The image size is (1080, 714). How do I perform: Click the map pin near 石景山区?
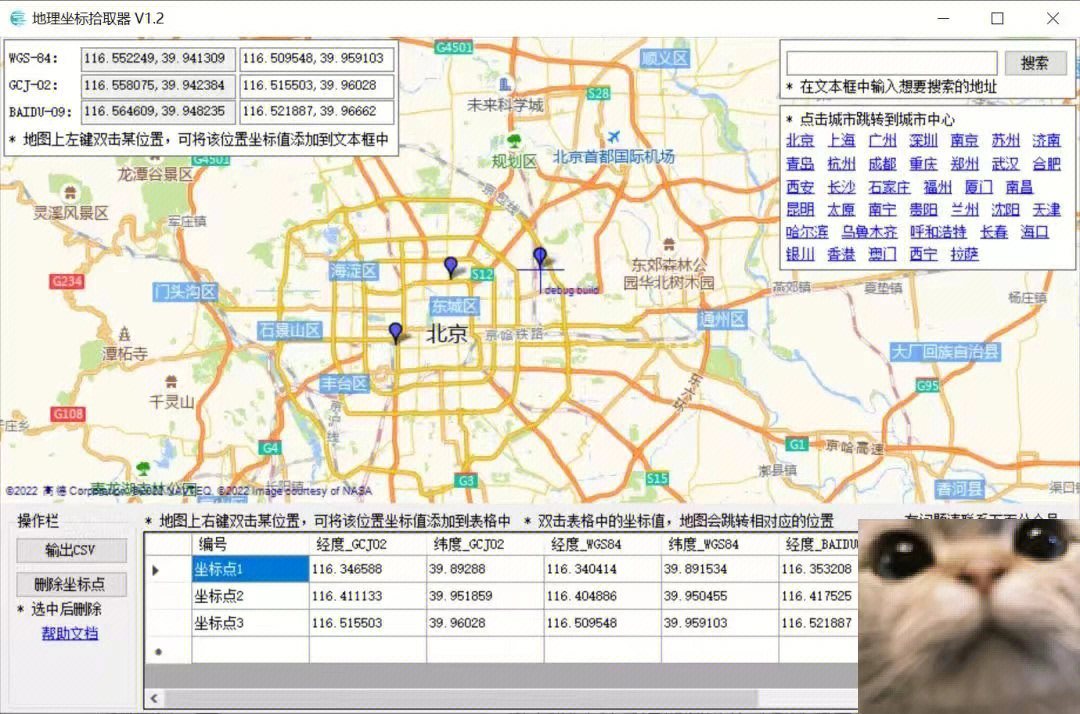tap(395, 333)
